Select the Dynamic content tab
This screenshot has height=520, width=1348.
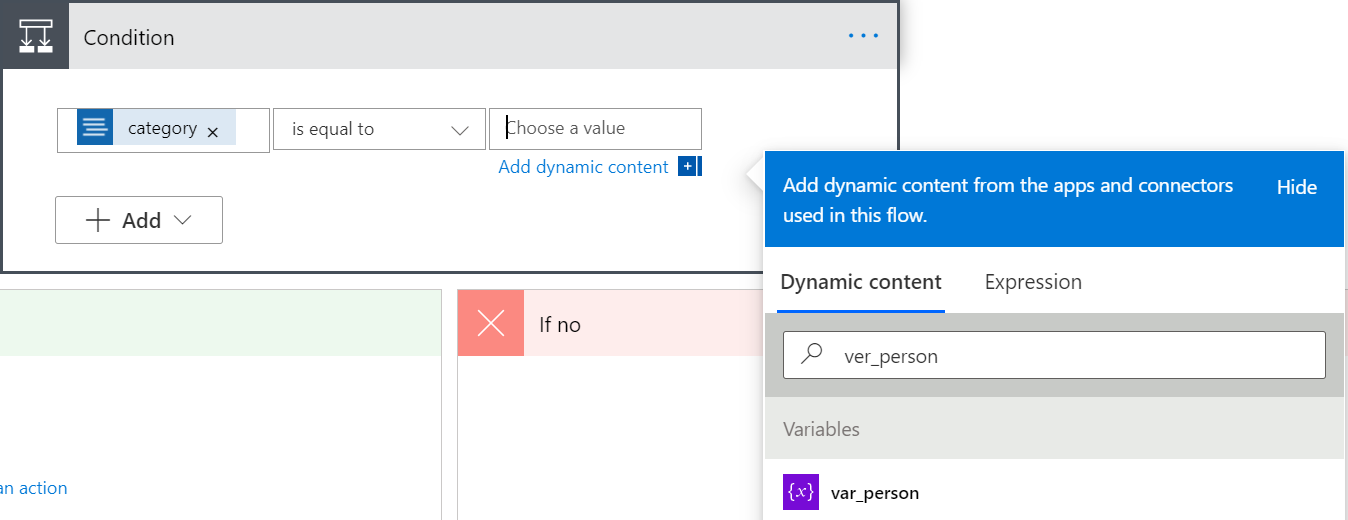860,282
